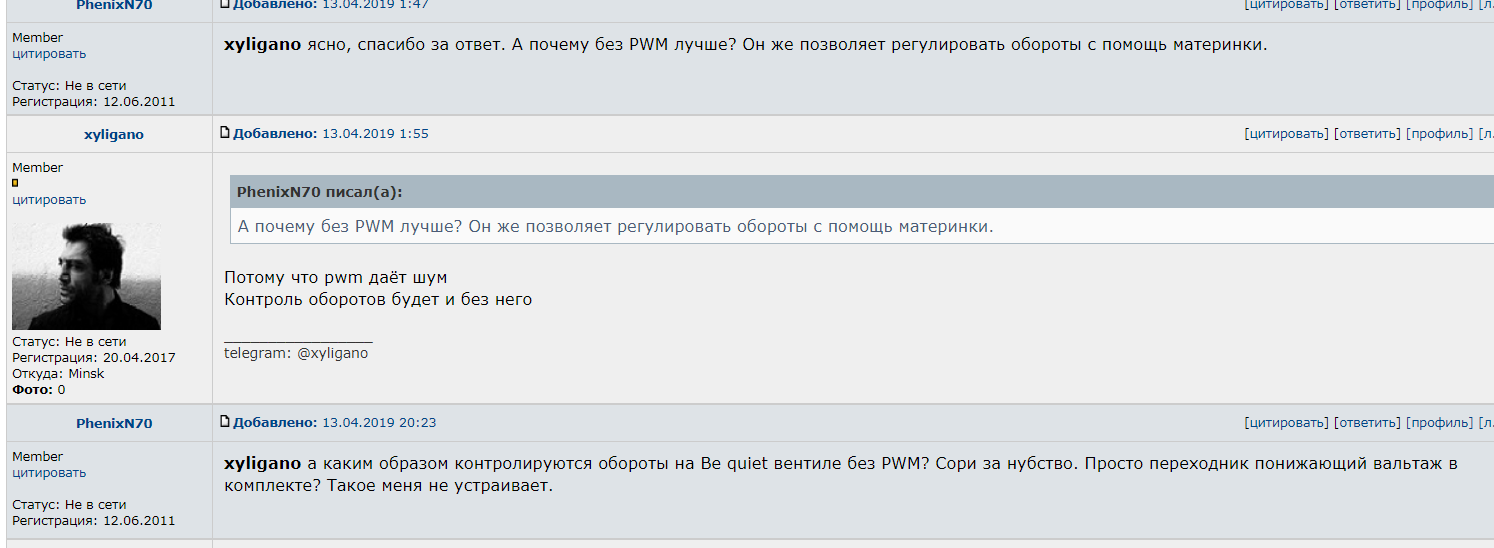Click the цитировать link in xyligano's sidebar
This screenshot has width=1494, height=548.
click(x=49, y=200)
